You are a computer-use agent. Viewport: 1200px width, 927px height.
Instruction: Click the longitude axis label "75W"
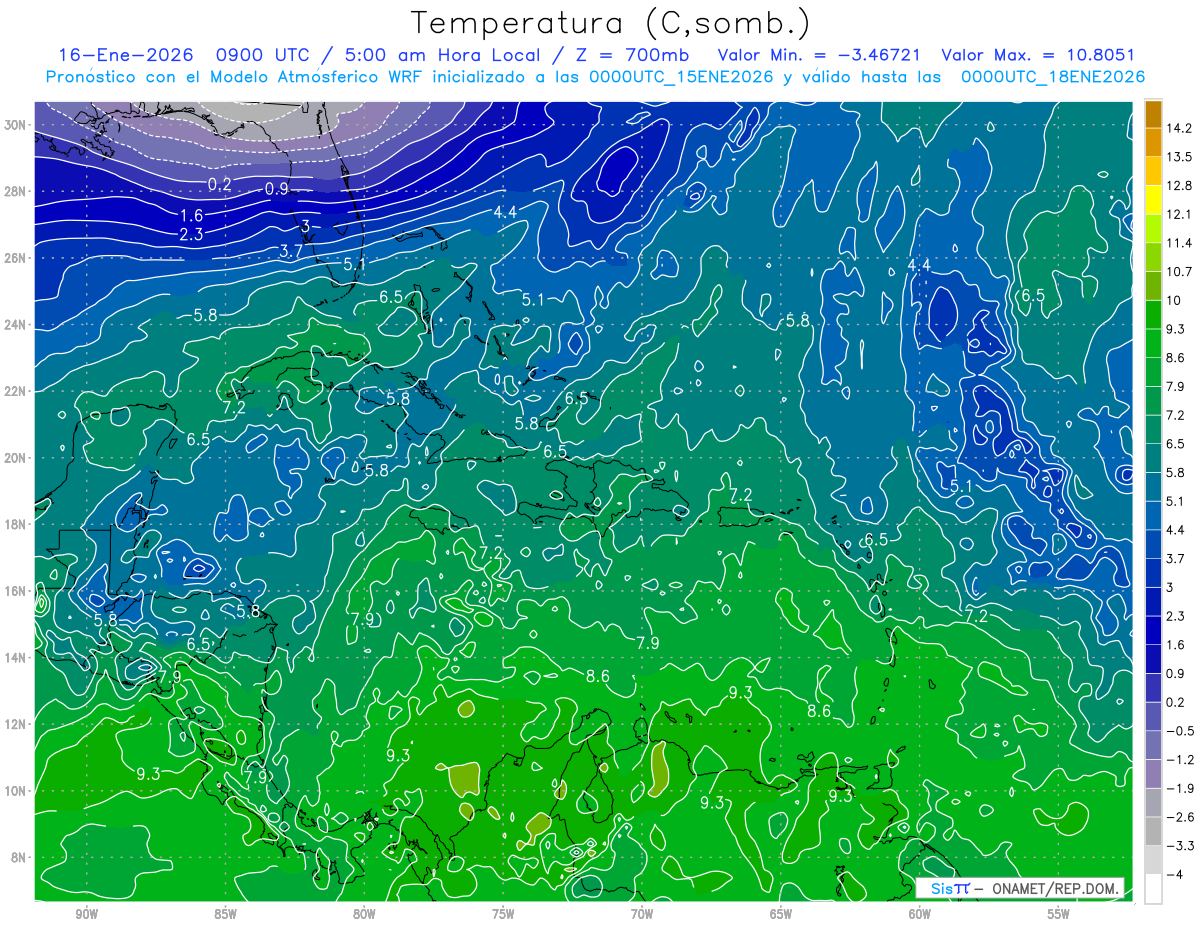(503, 914)
